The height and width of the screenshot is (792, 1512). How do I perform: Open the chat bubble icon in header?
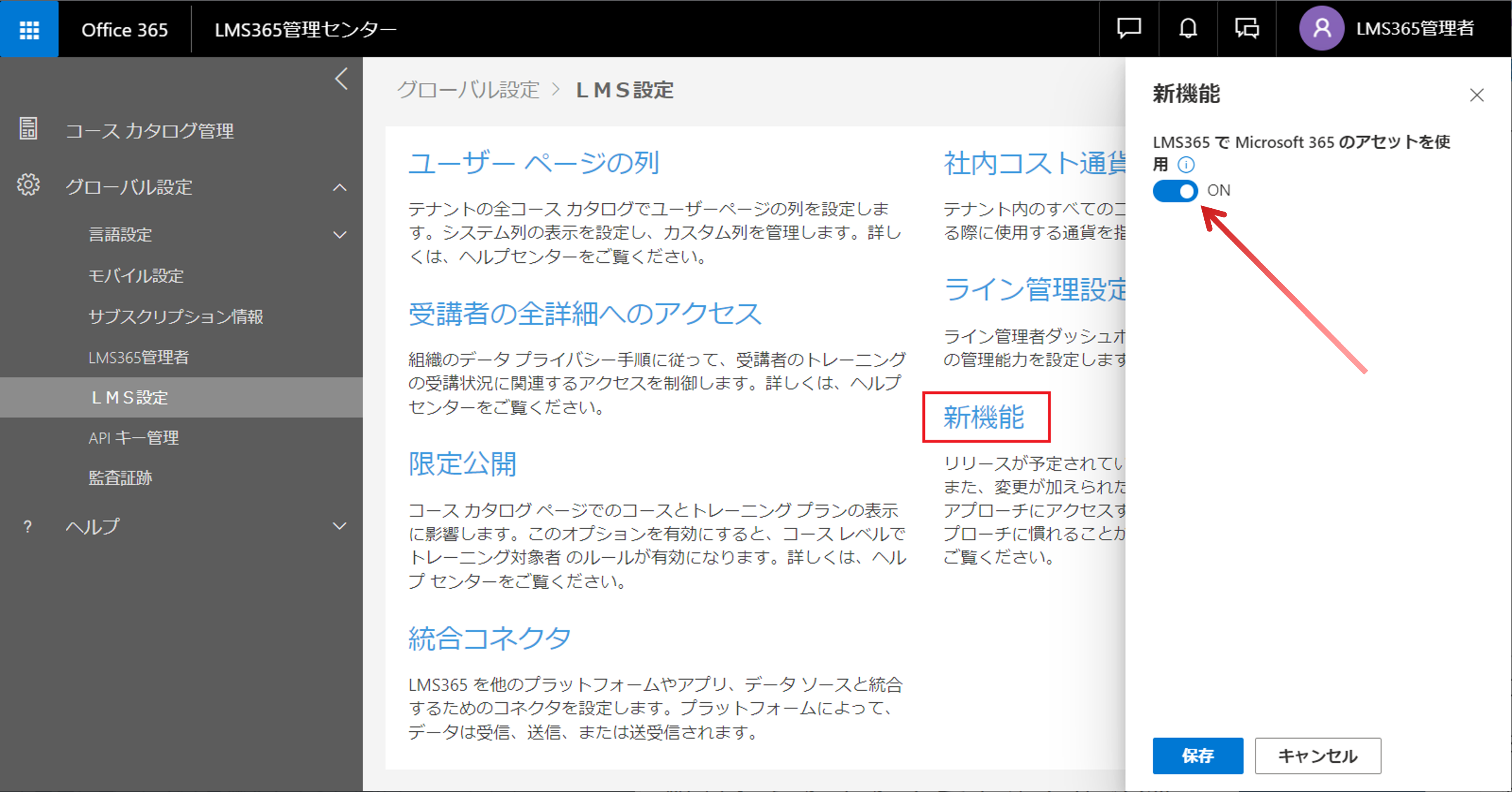1129,28
